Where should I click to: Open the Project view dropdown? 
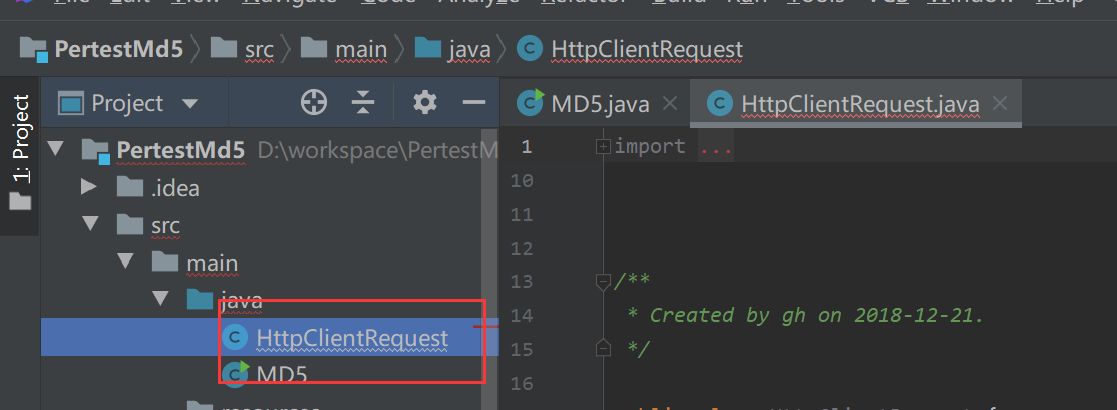189,103
